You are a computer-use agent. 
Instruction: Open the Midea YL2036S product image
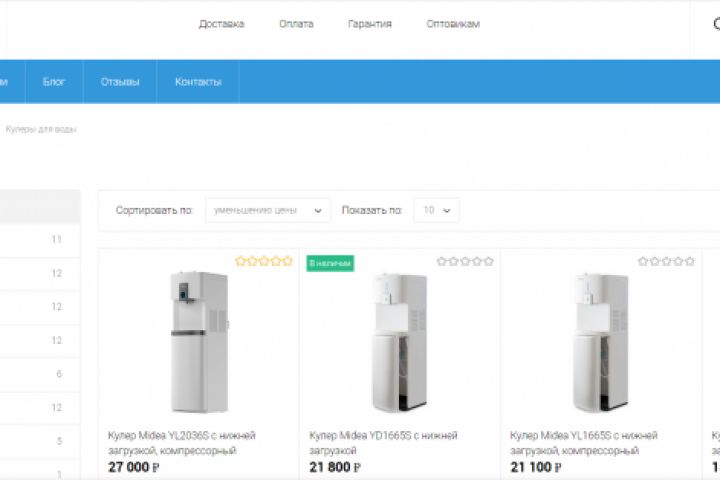tap(198, 342)
